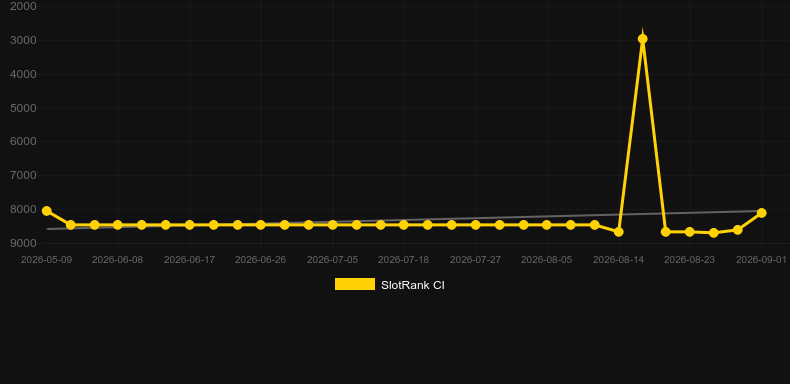
Task: Select the peak data point near 3000
Action: point(642,39)
